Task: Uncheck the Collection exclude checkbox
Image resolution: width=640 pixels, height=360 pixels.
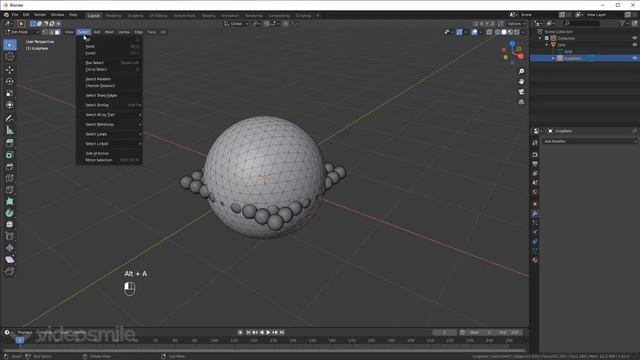Action: coord(547,38)
